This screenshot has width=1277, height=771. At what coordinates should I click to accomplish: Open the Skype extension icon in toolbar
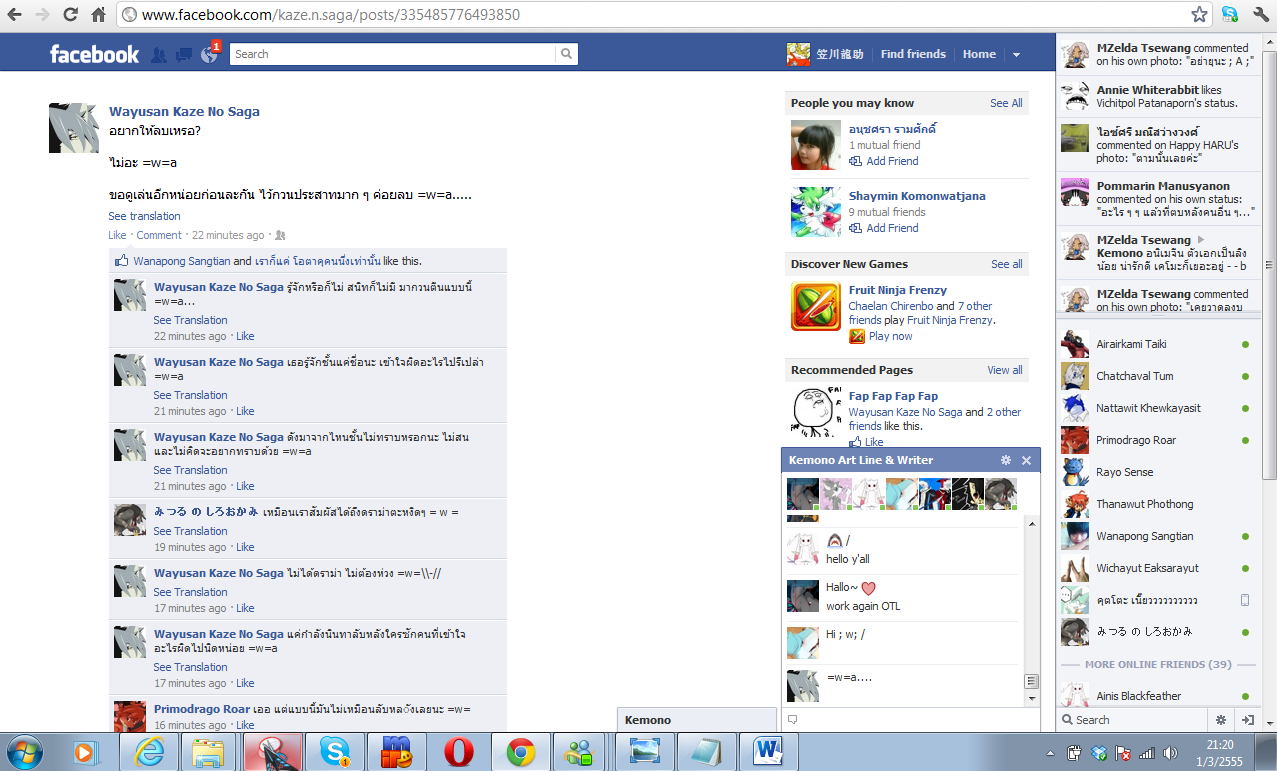point(1230,15)
